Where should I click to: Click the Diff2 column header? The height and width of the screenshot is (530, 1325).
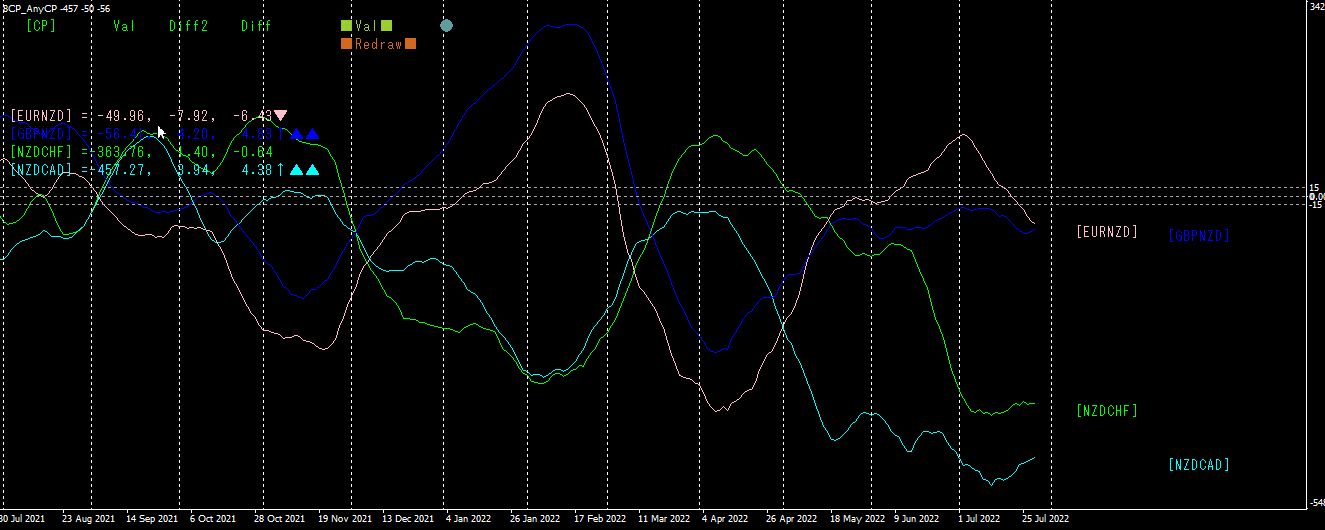(x=189, y=26)
